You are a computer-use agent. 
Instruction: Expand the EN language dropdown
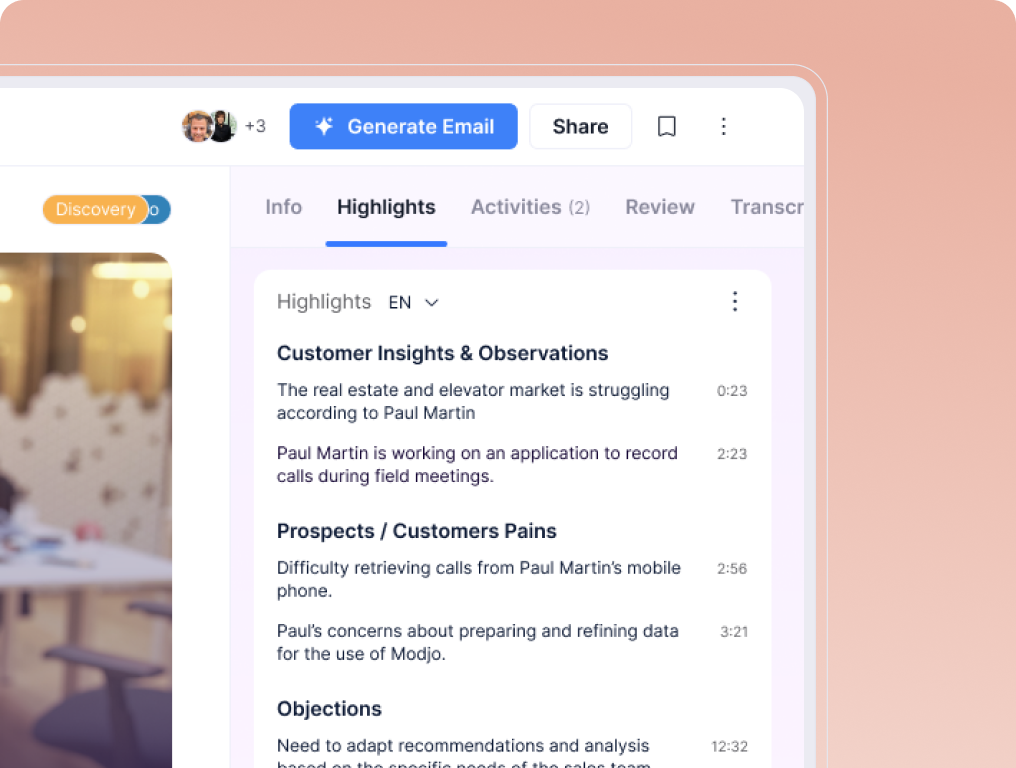click(414, 303)
